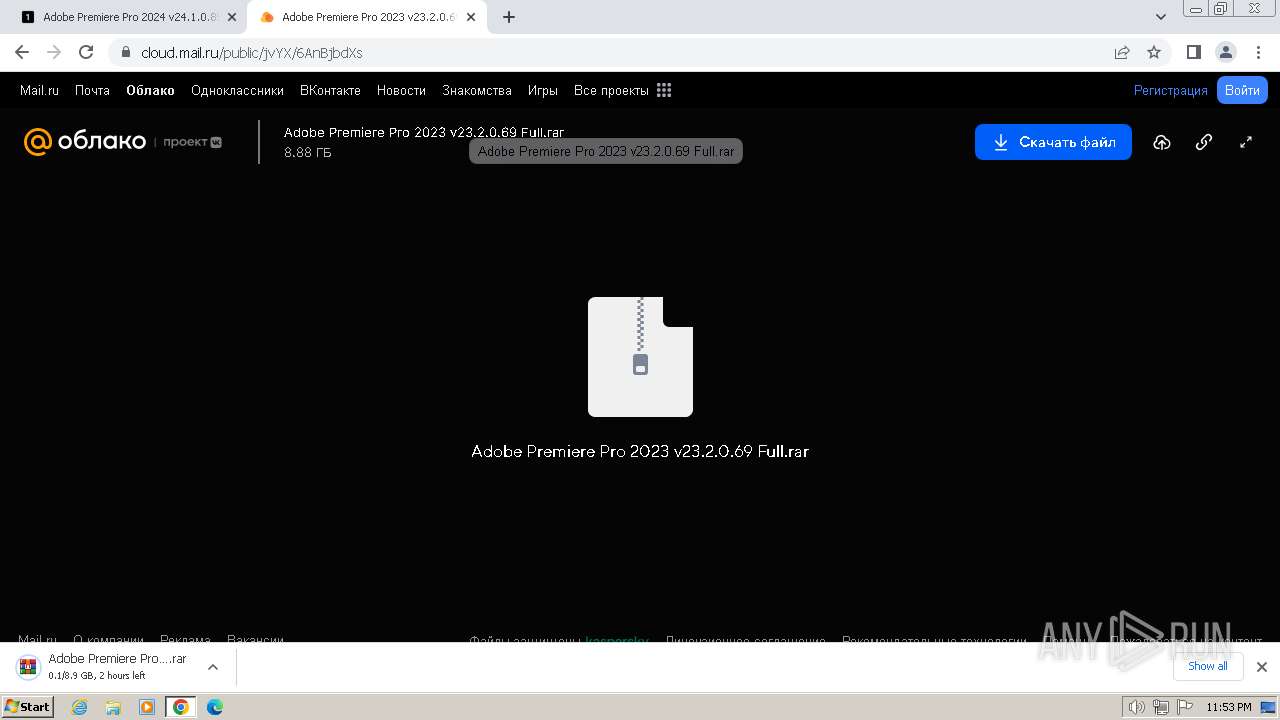Open the Mail.ru link in the portal bar
1280x720 pixels.
(39, 90)
